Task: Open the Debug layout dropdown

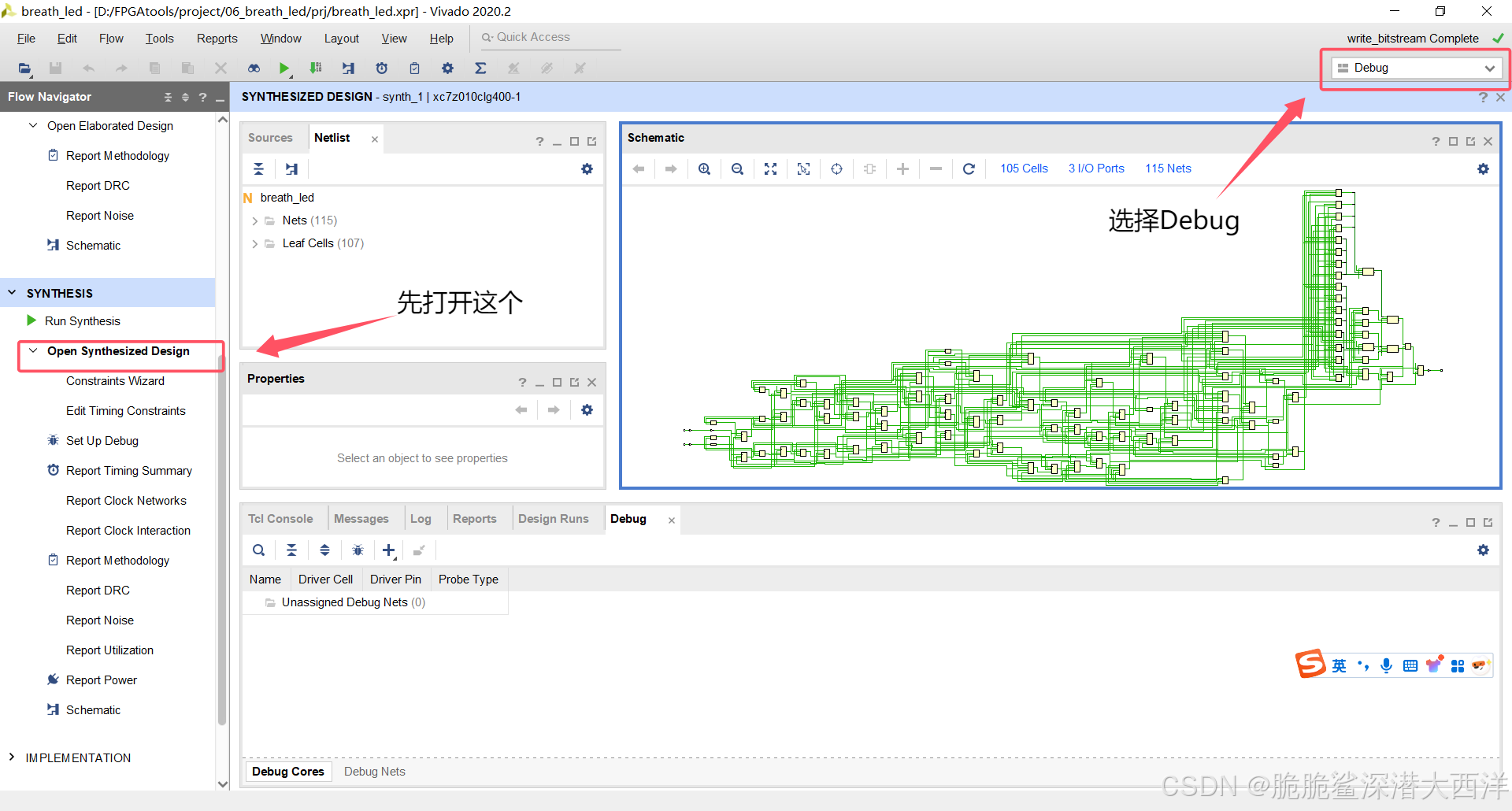Action: point(1417,68)
